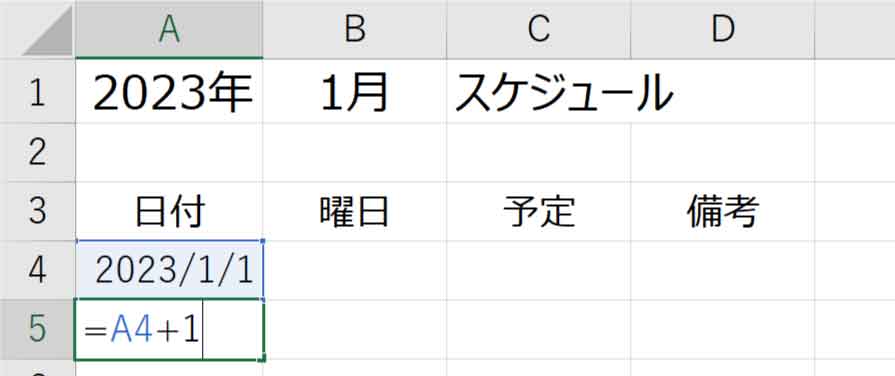The width and height of the screenshot is (895, 376).
Task: Click cell B1 showing 1月
Action: [x=354, y=93]
